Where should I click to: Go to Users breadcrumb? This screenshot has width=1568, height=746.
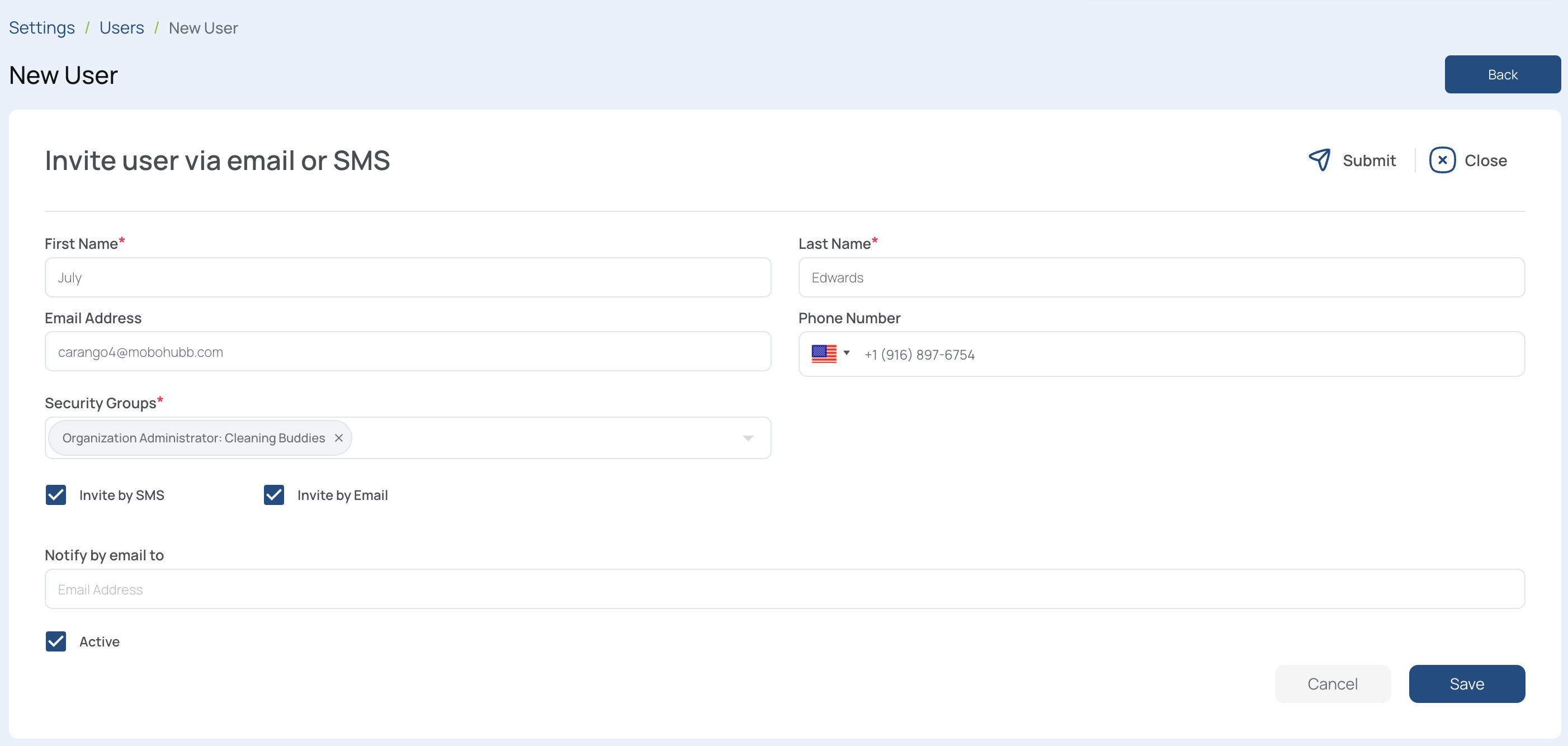[x=122, y=28]
